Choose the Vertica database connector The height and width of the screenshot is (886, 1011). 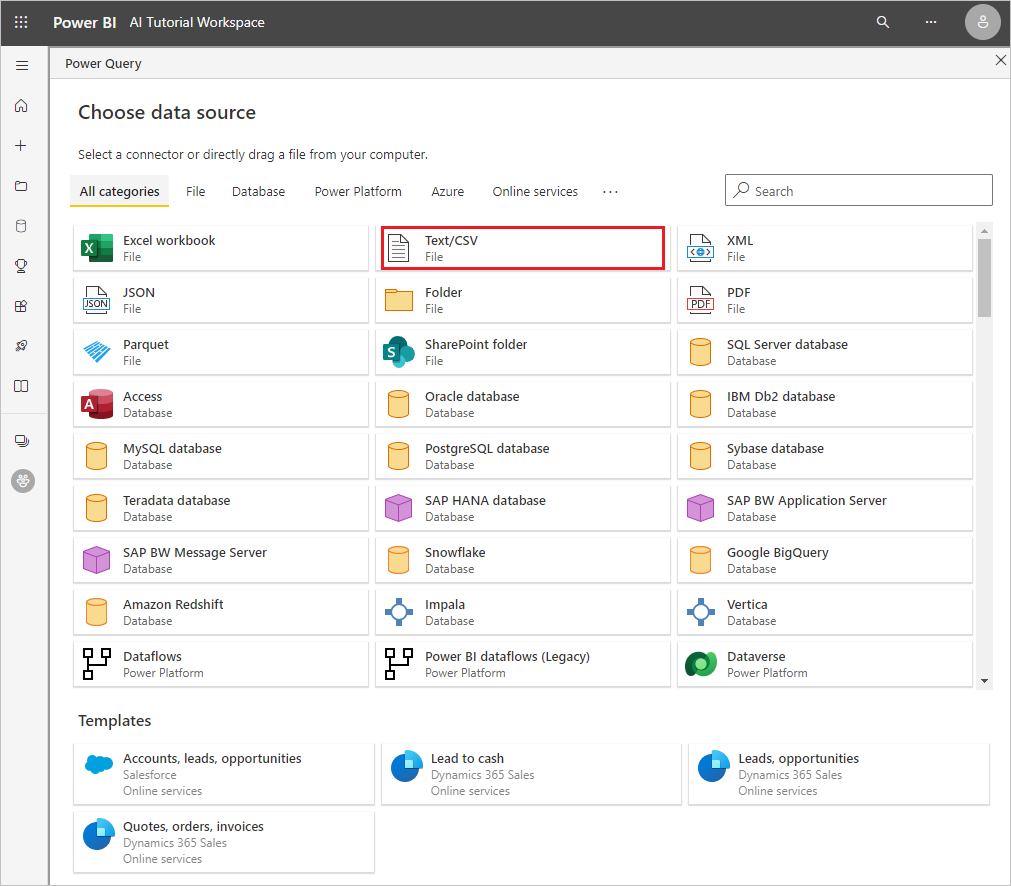coord(825,613)
